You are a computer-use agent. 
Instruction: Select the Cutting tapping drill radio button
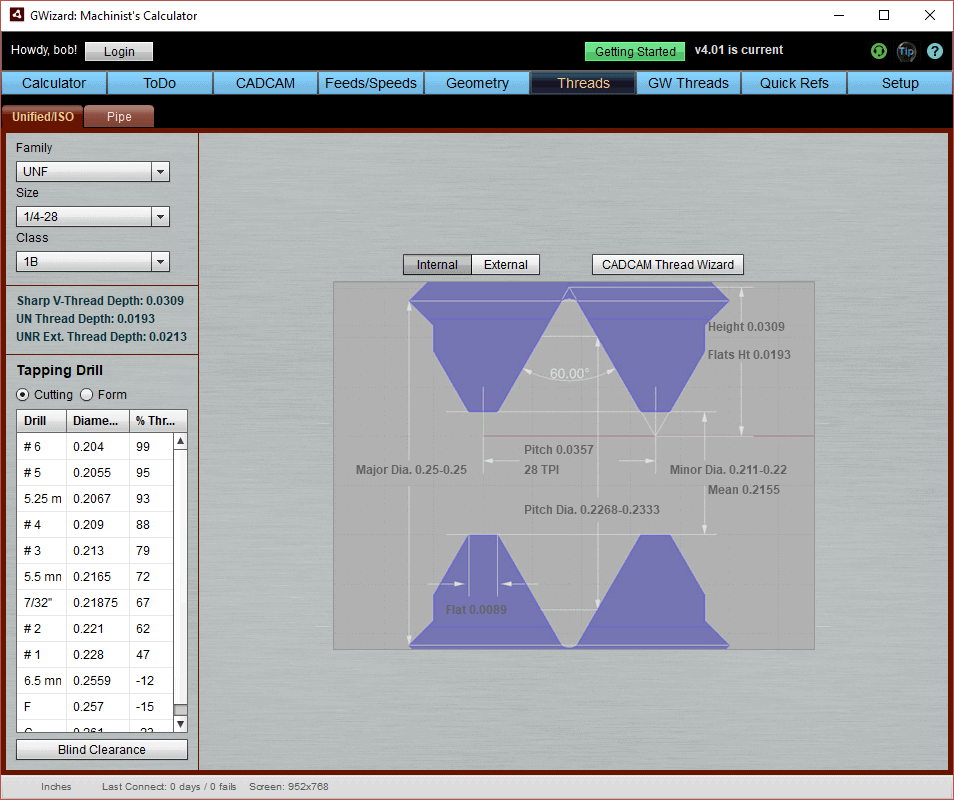pyautogui.click(x=22, y=395)
